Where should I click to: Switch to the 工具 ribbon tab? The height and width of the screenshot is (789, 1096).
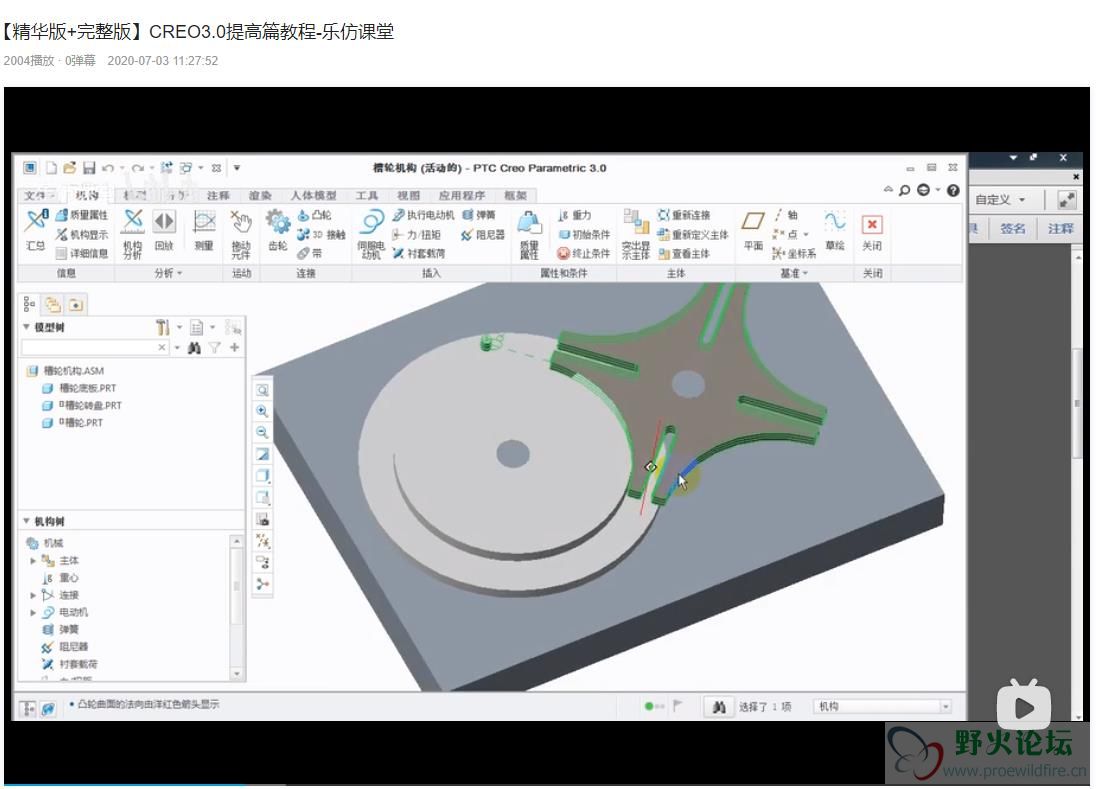(367, 196)
